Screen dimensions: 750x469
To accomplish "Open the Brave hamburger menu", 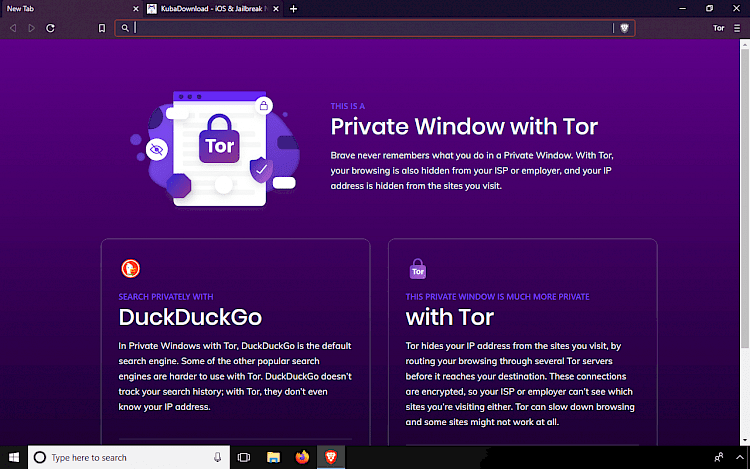I will point(737,28).
